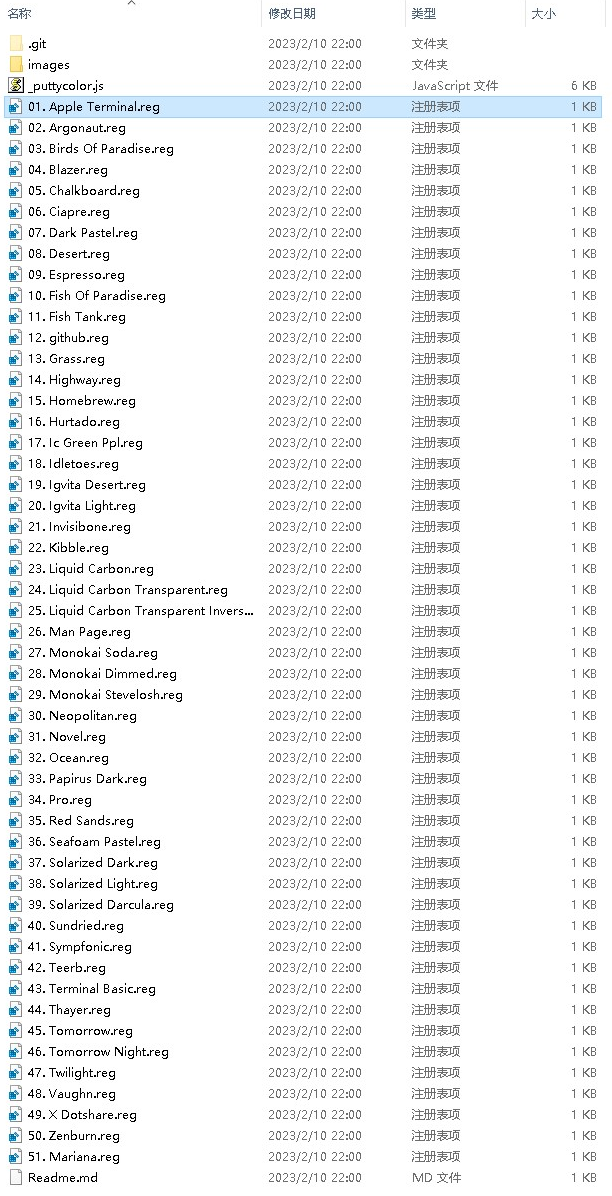The height and width of the screenshot is (1196, 612).
Task: Click the registry icon of 32. Ocean.reg
Action: 16,757
